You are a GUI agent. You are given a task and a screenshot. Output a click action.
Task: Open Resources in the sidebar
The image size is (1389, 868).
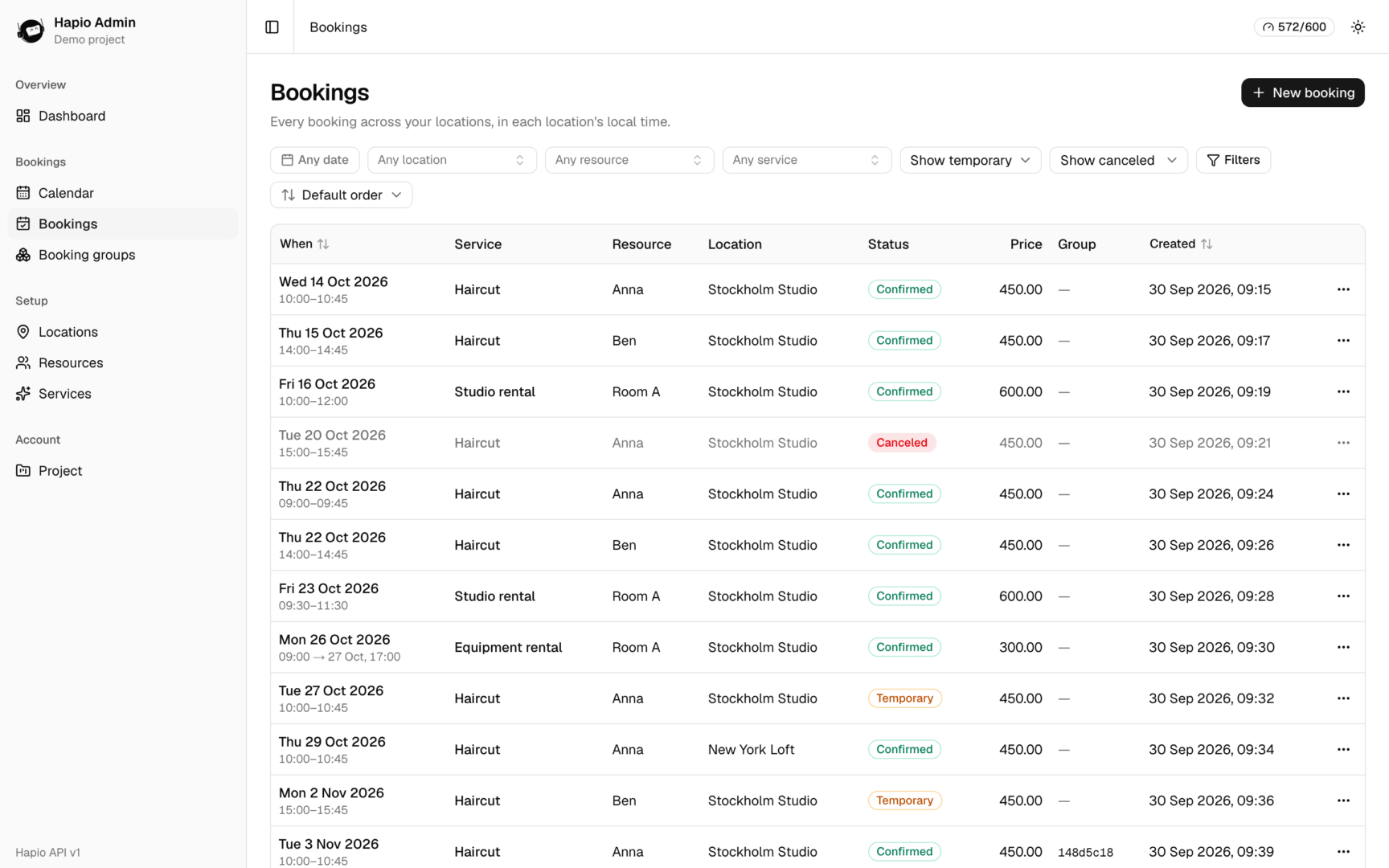(123, 362)
